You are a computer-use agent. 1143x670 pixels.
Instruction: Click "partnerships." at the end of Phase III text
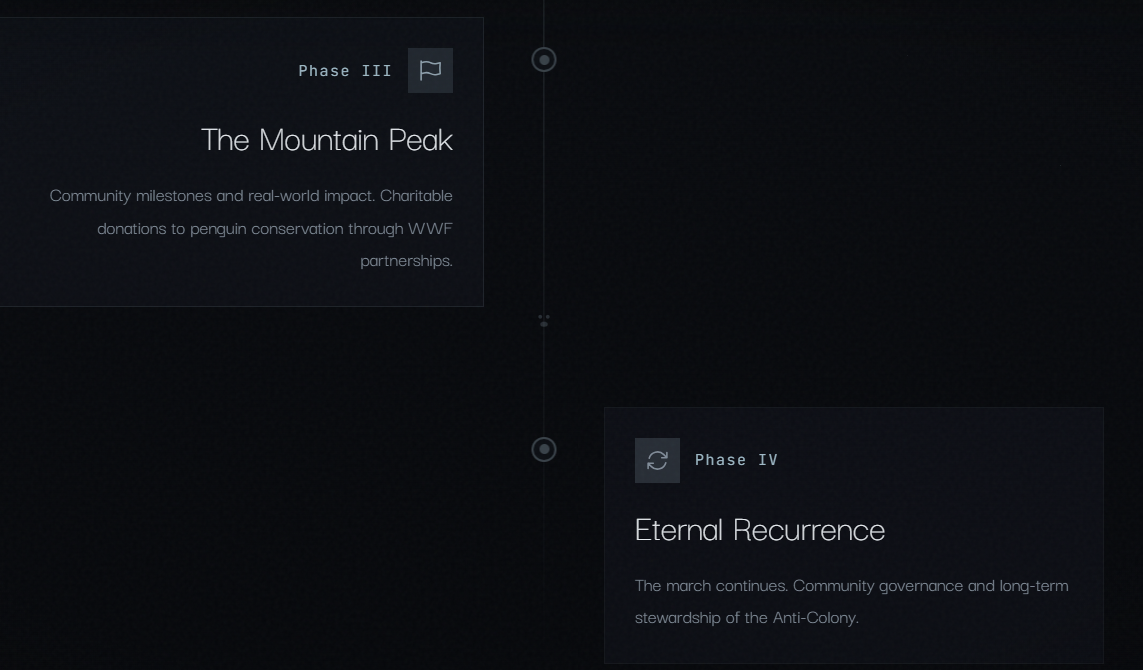[406, 261]
